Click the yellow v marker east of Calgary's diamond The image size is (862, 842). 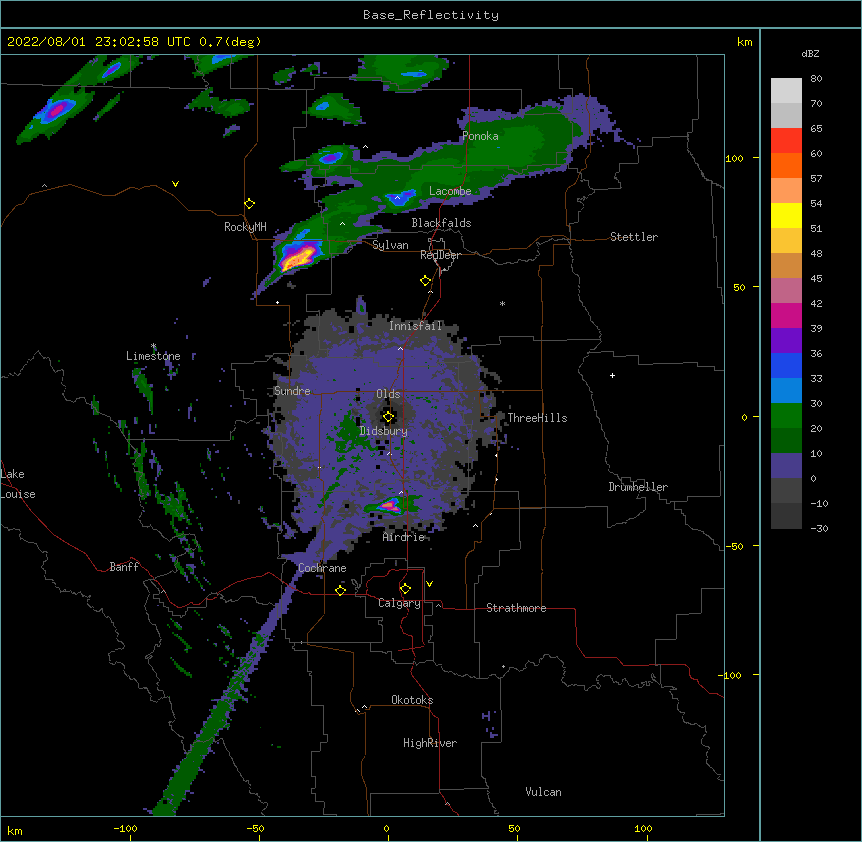429,584
